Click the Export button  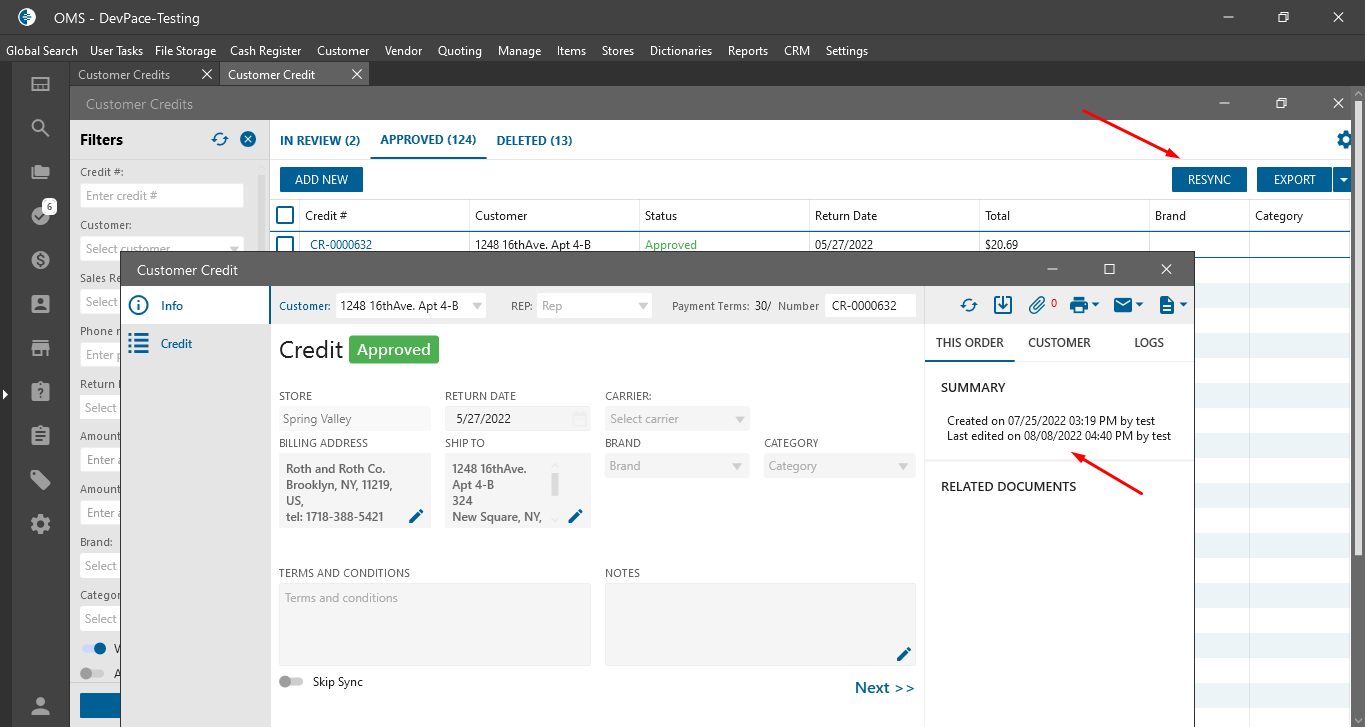(1294, 180)
